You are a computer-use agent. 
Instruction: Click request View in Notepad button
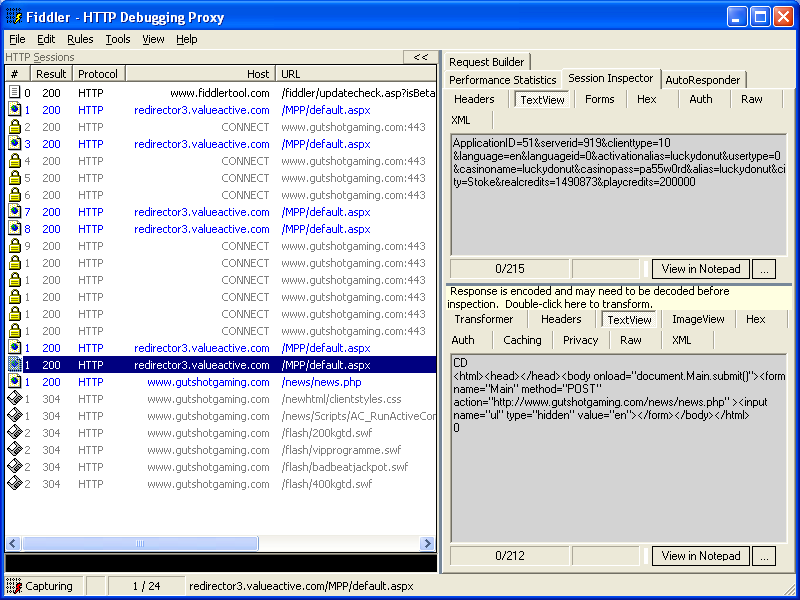pyautogui.click(x=701, y=268)
